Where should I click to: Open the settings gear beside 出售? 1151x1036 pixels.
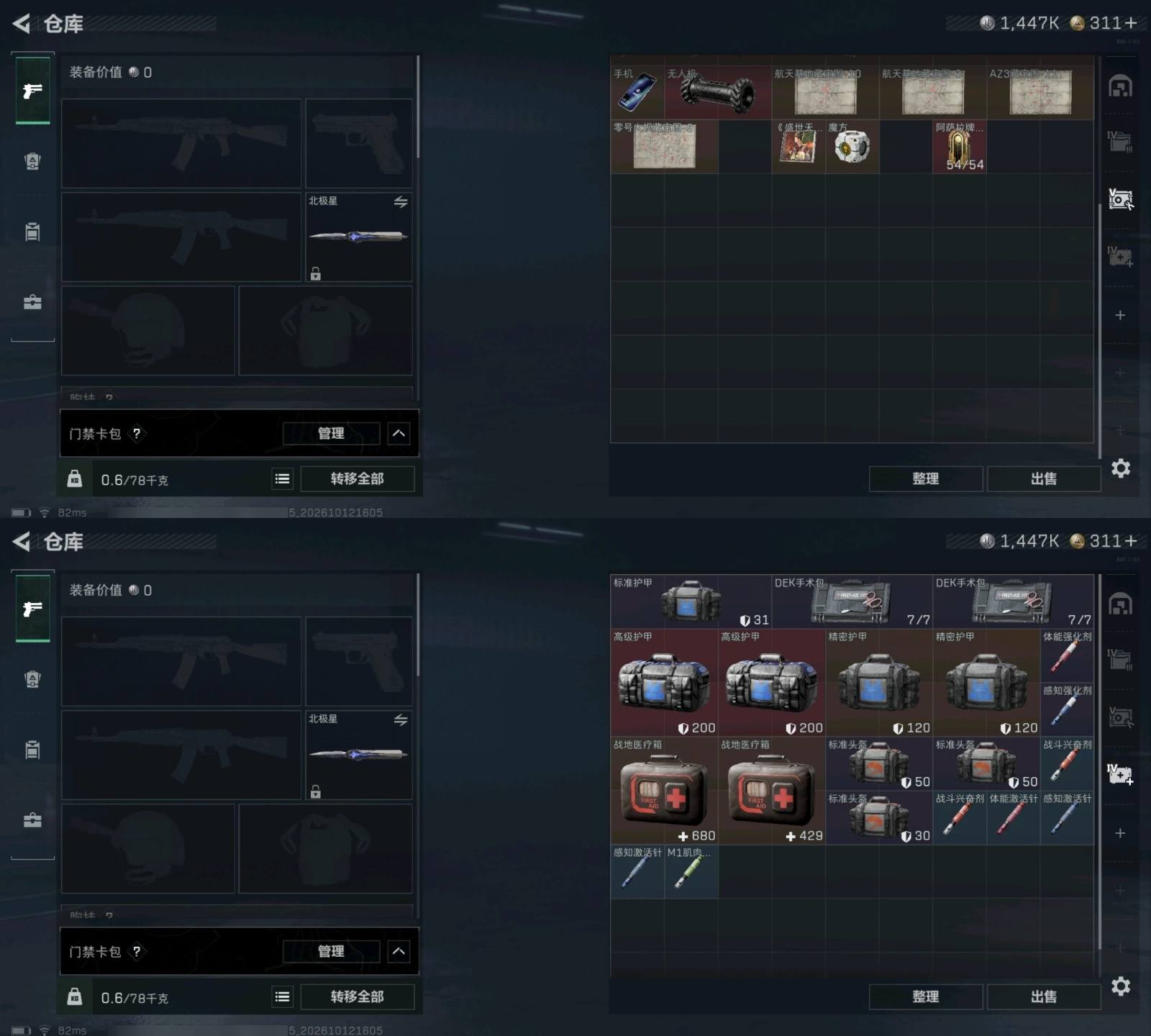1120,468
